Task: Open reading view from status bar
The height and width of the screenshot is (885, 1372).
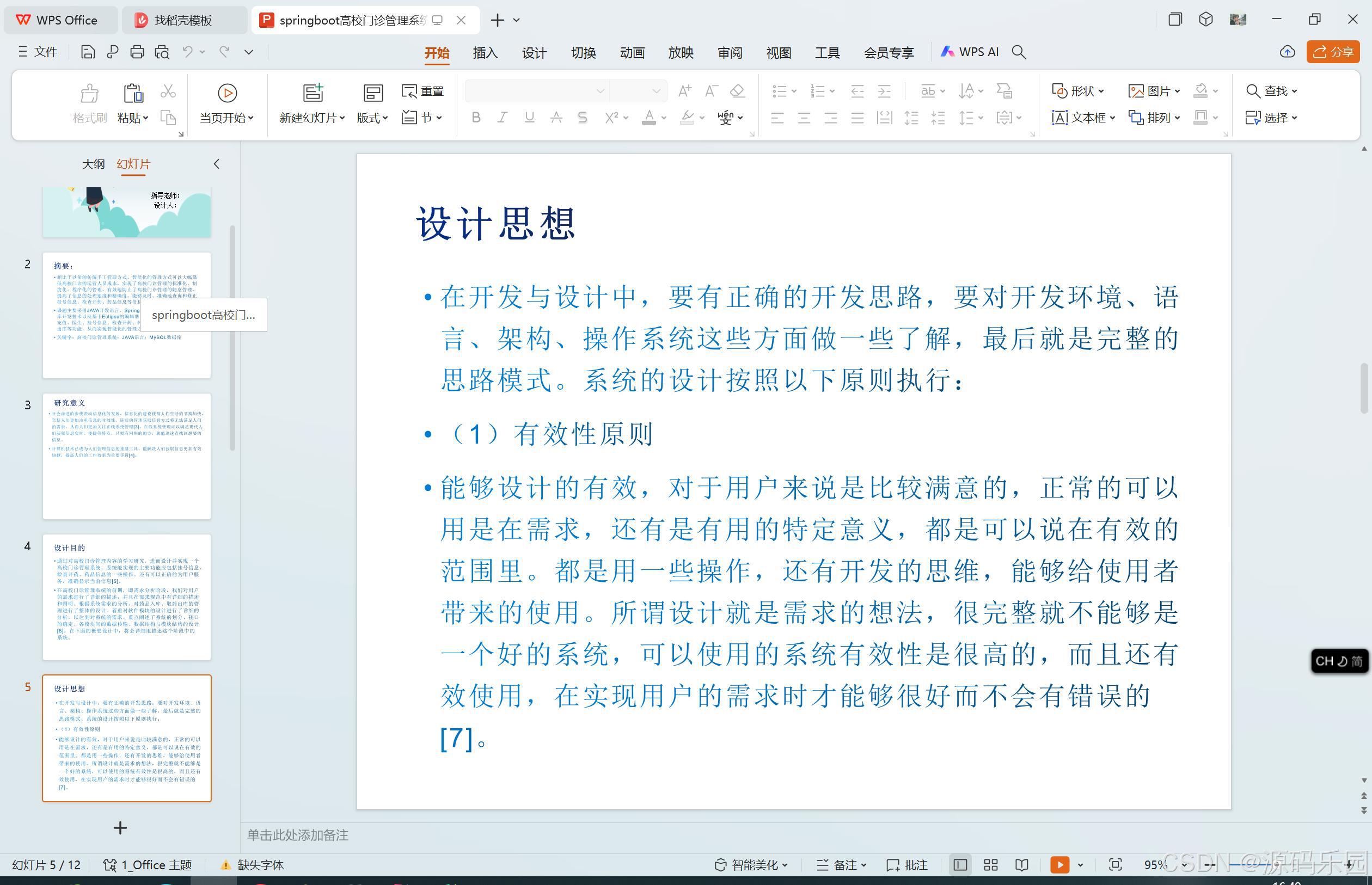Action: (x=1021, y=865)
